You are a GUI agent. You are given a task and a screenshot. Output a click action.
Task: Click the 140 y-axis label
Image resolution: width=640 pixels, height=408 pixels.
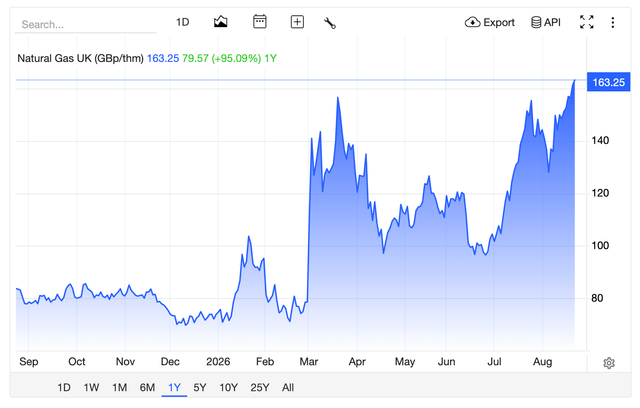point(600,140)
